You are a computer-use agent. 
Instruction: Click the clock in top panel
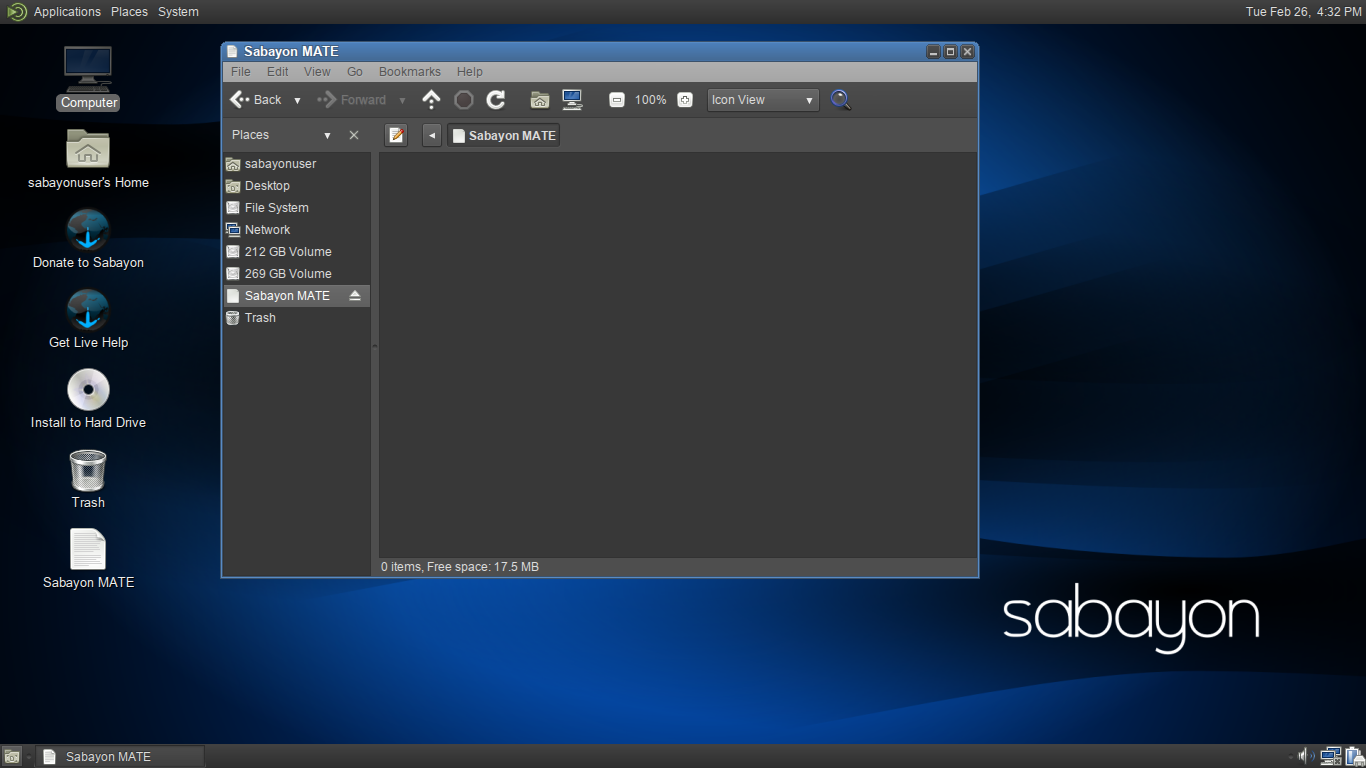[x=1303, y=12]
